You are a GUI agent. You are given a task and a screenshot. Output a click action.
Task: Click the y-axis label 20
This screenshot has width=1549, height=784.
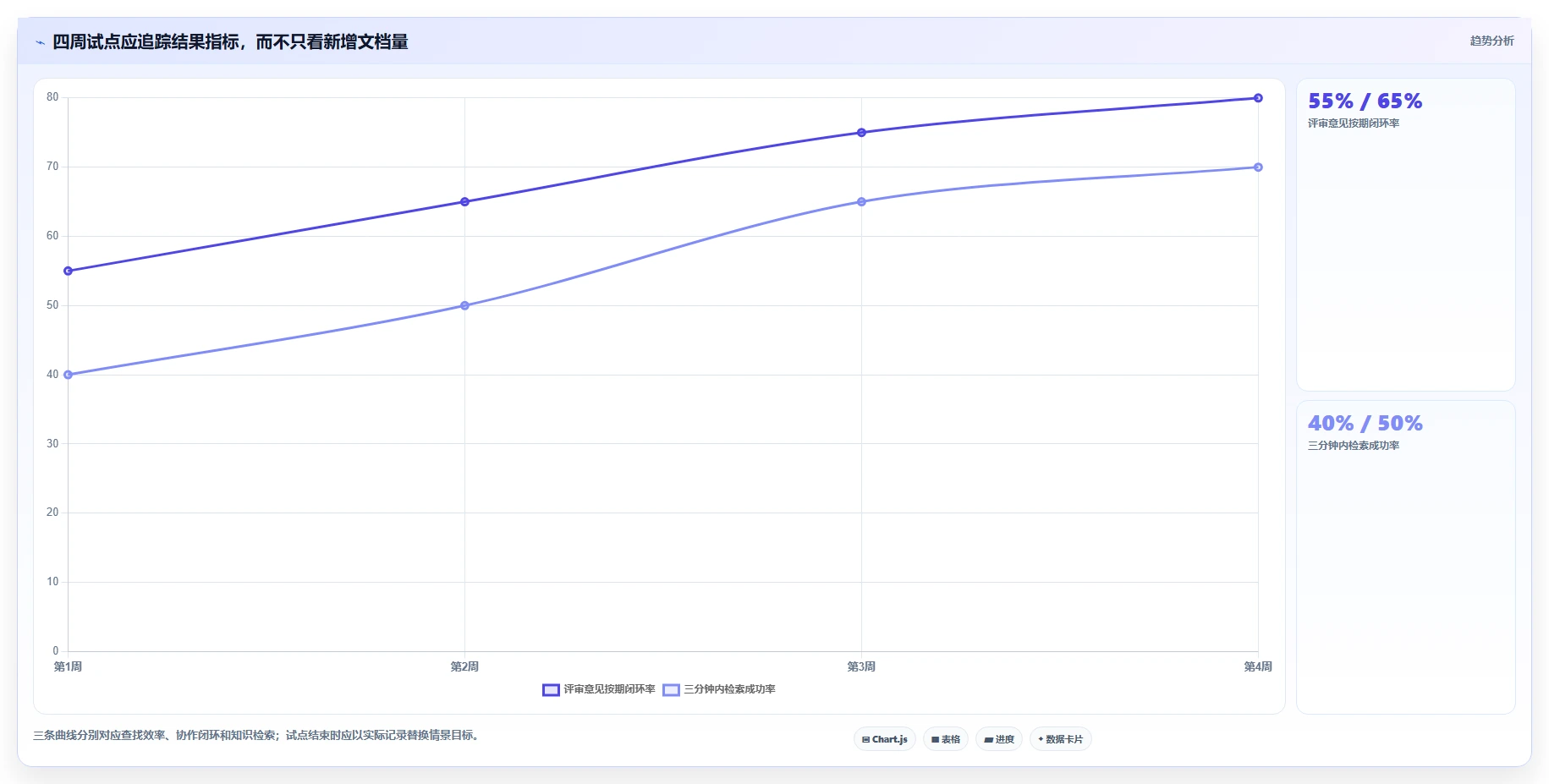[x=52, y=513]
